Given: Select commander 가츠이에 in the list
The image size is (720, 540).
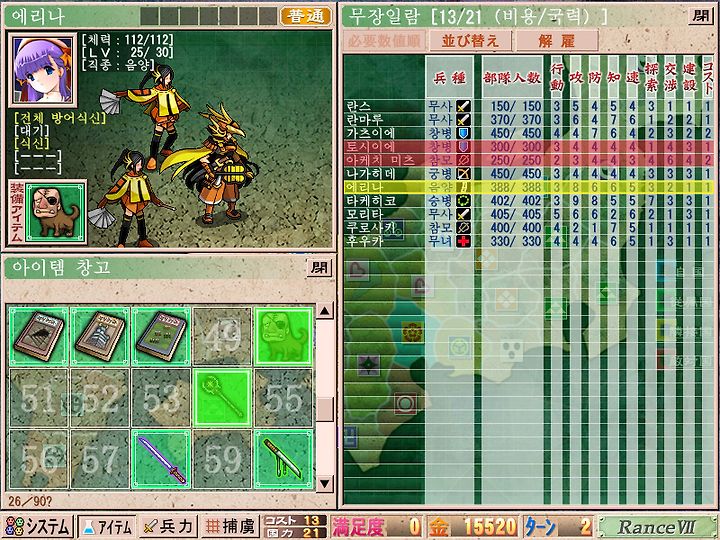Looking at the screenshot, I should [528, 133].
